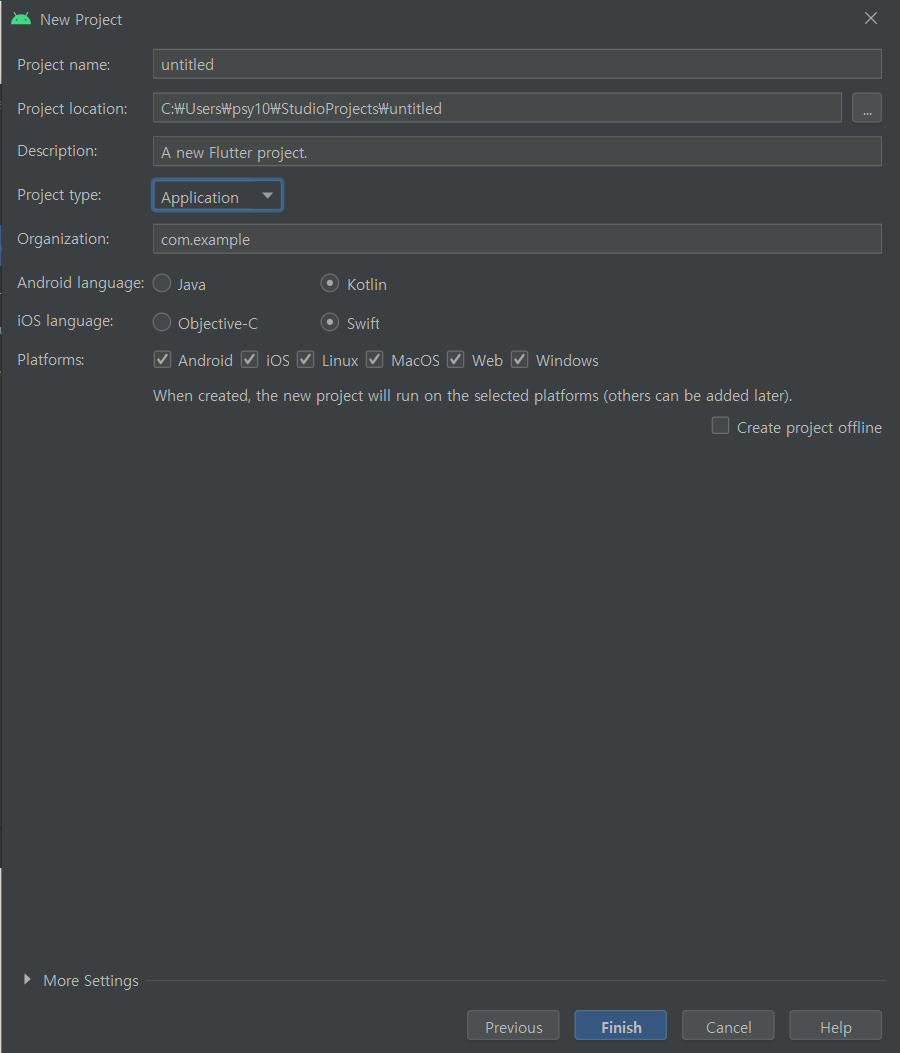The height and width of the screenshot is (1053, 900).
Task: Expand the More Settings section
Action: pos(27,980)
